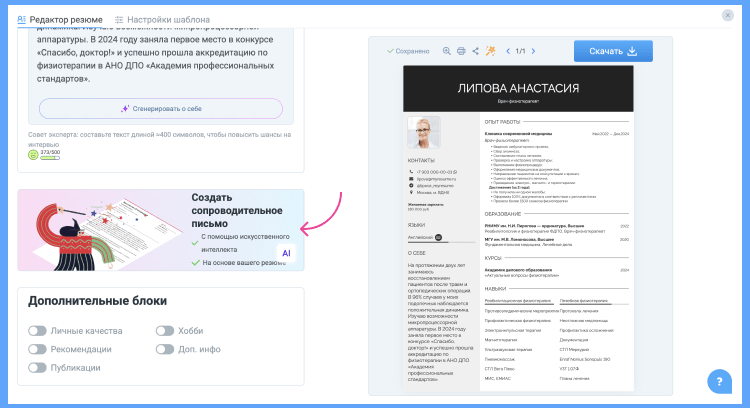The width and height of the screenshot is (750, 408).
Task: Click the Сохранено status indicator
Action: (x=408, y=51)
